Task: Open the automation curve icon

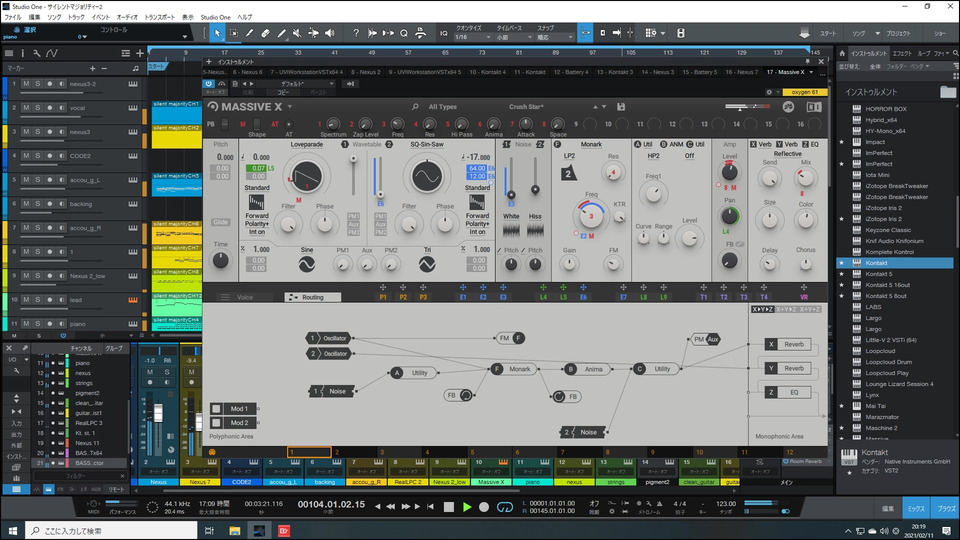Action: [x=52, y=53]
